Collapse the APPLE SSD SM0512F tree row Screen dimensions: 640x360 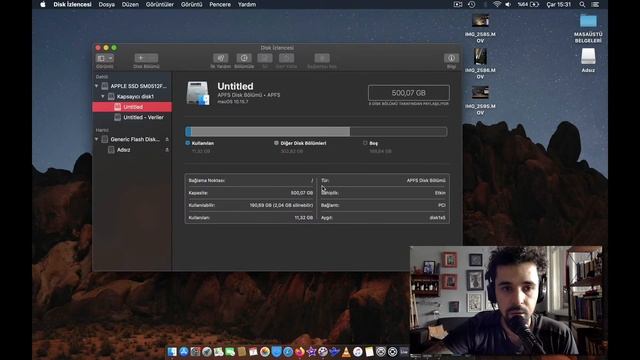(97, 86)
